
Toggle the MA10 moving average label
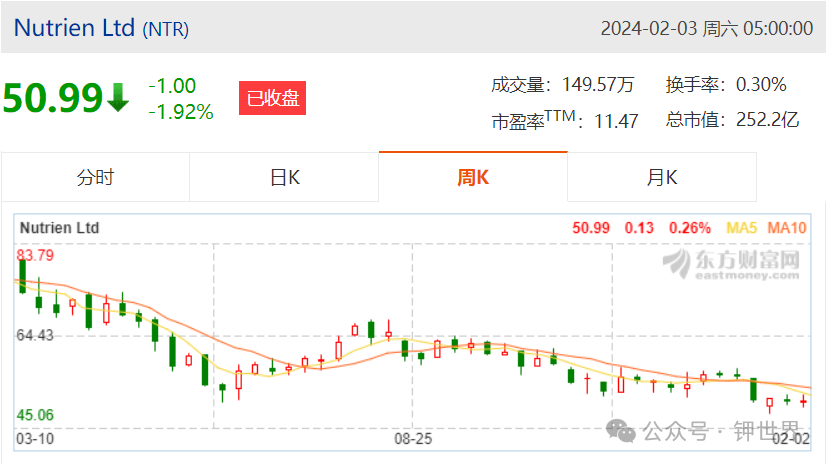point(787,228)
